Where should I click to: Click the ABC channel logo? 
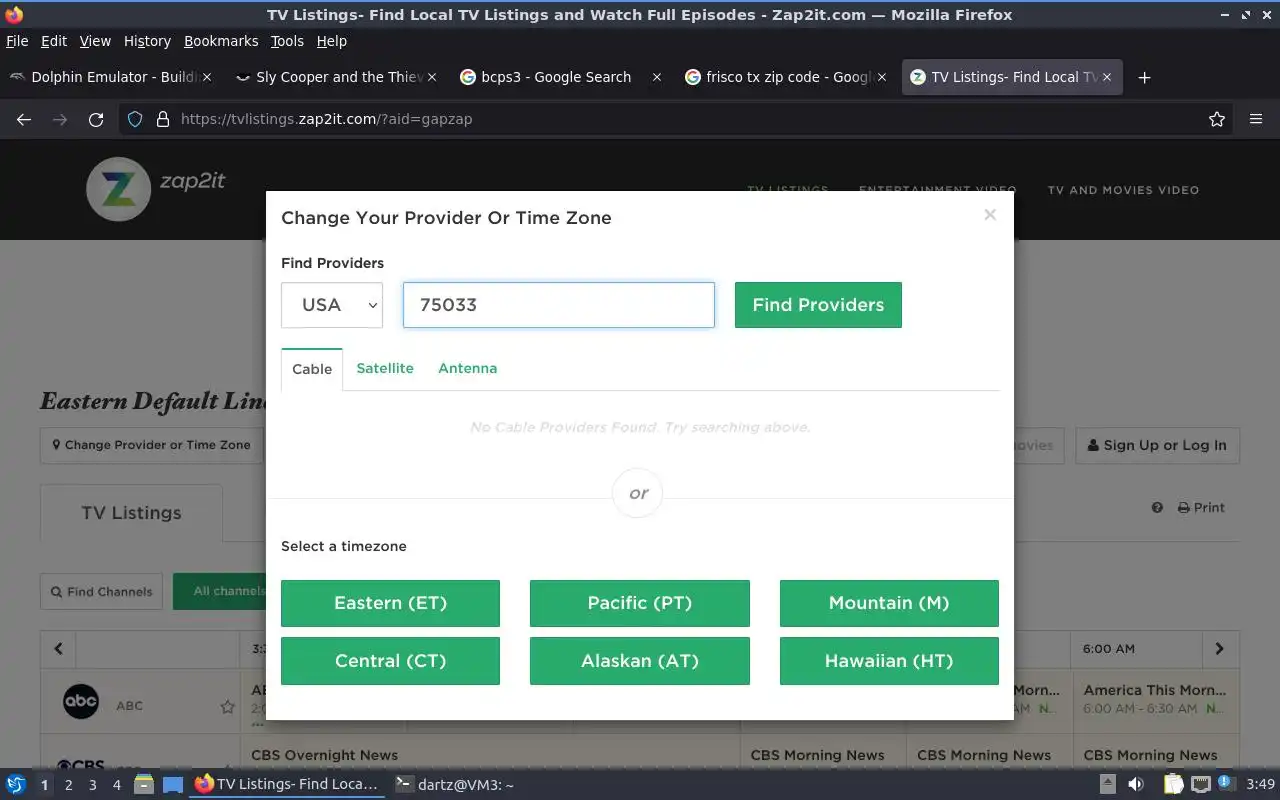[x=81, y=702]
